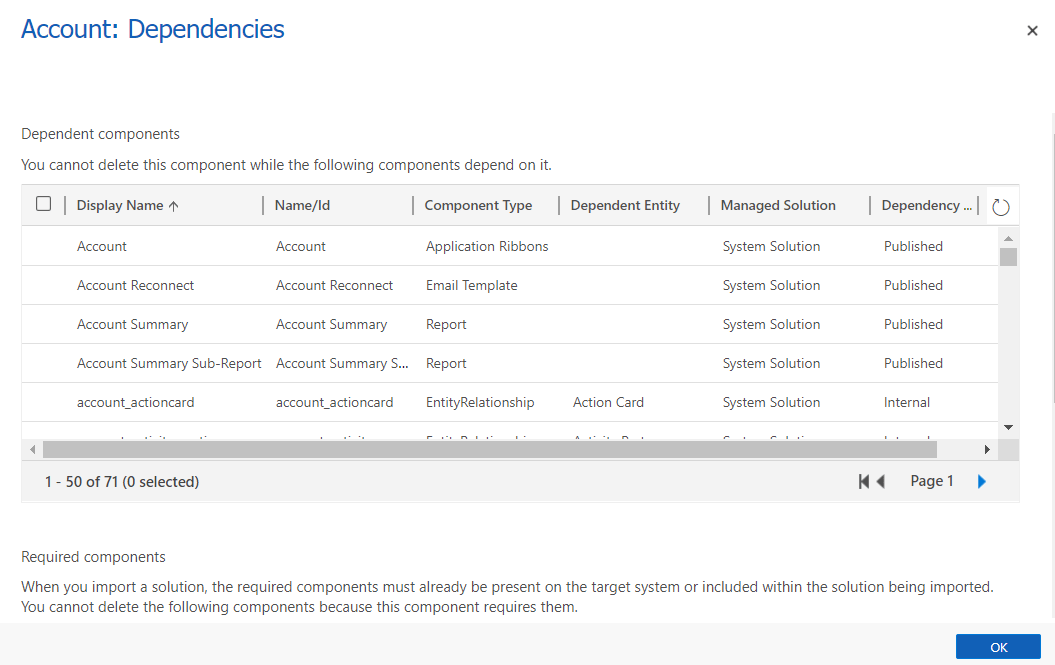
Task: Jump to the first page of results
Action: [x=863, y=482]
